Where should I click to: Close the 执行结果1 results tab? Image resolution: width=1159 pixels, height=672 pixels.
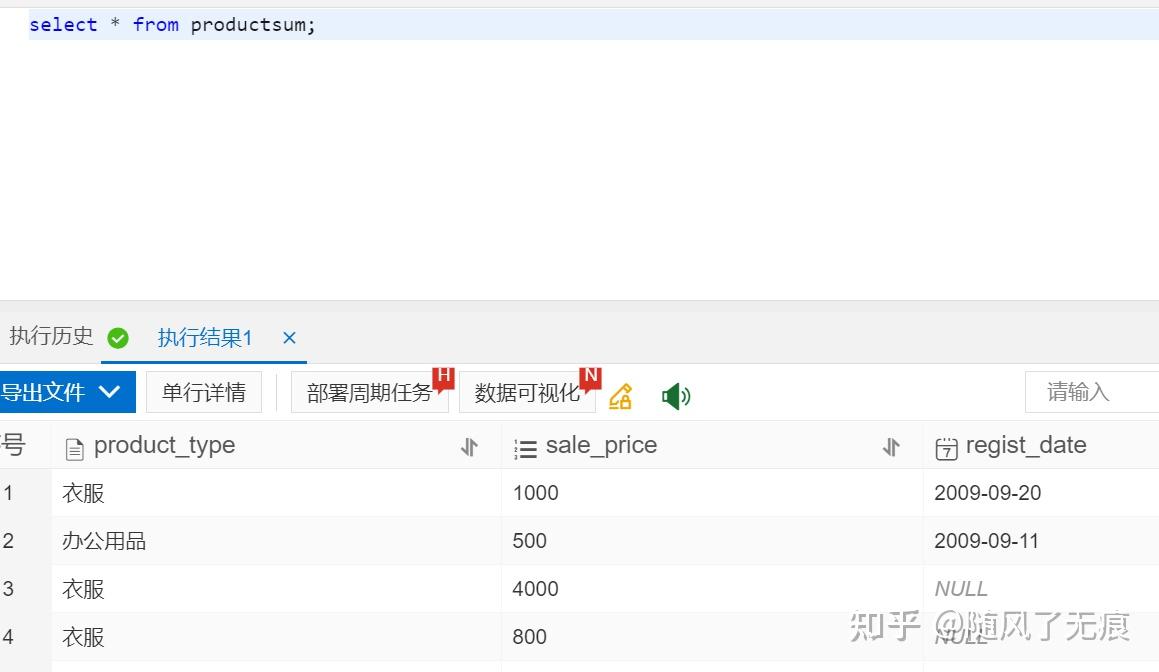pos(289,338)
